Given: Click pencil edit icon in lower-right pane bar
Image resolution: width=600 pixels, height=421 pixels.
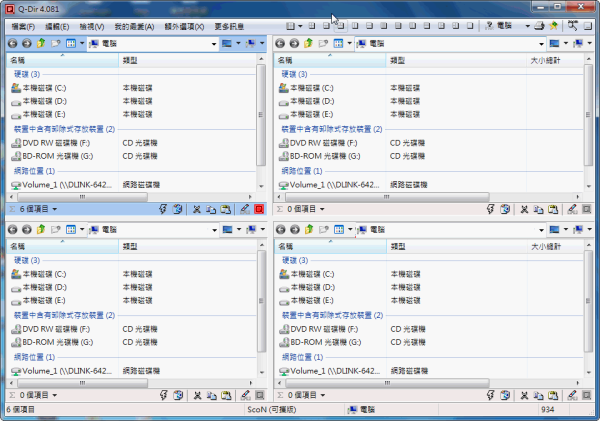Looking at the screenshot, I should click(572, 395).
